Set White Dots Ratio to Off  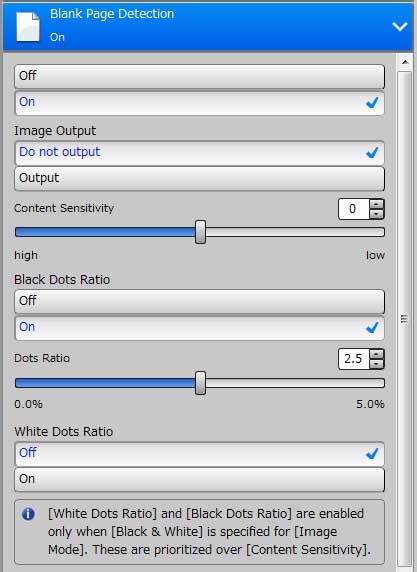pos(200,454)
